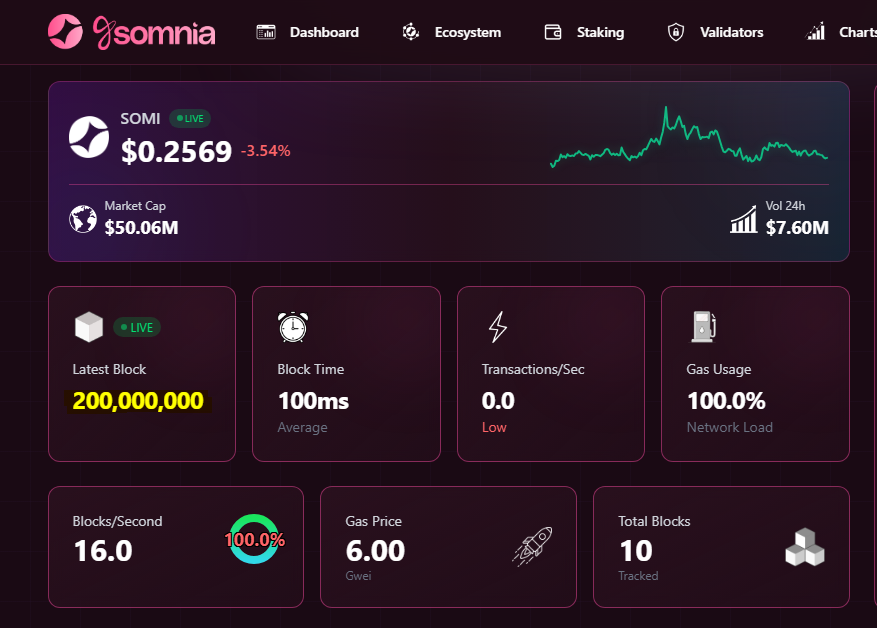
Task: Click the Latest Block cube icon
Action: [89, 327]
